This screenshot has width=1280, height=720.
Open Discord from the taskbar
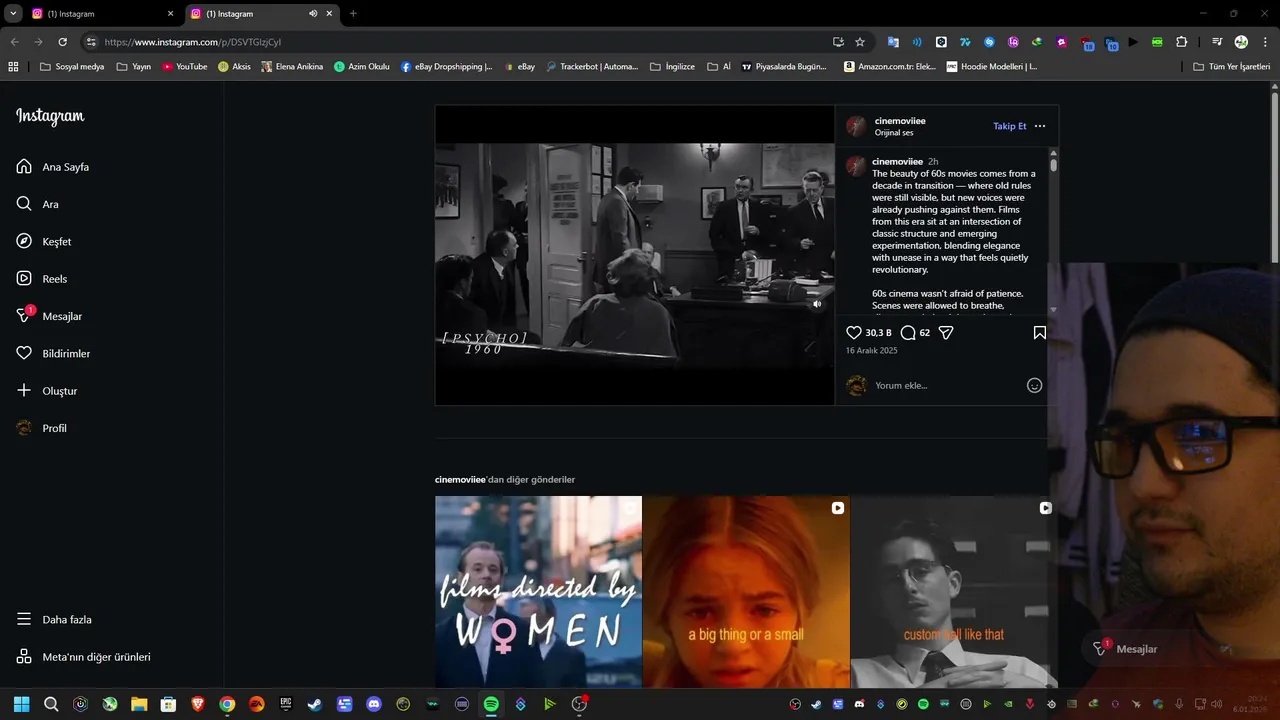[x=374, y=704]
